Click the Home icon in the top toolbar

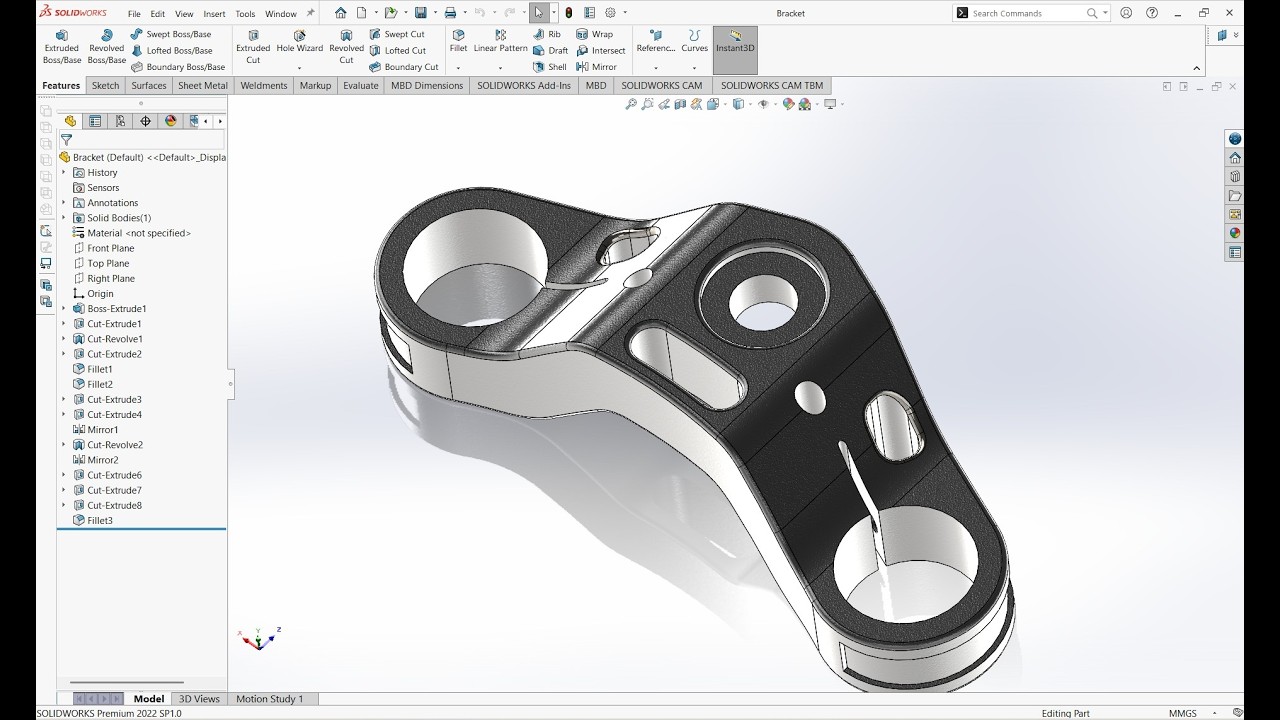point(341,13)
